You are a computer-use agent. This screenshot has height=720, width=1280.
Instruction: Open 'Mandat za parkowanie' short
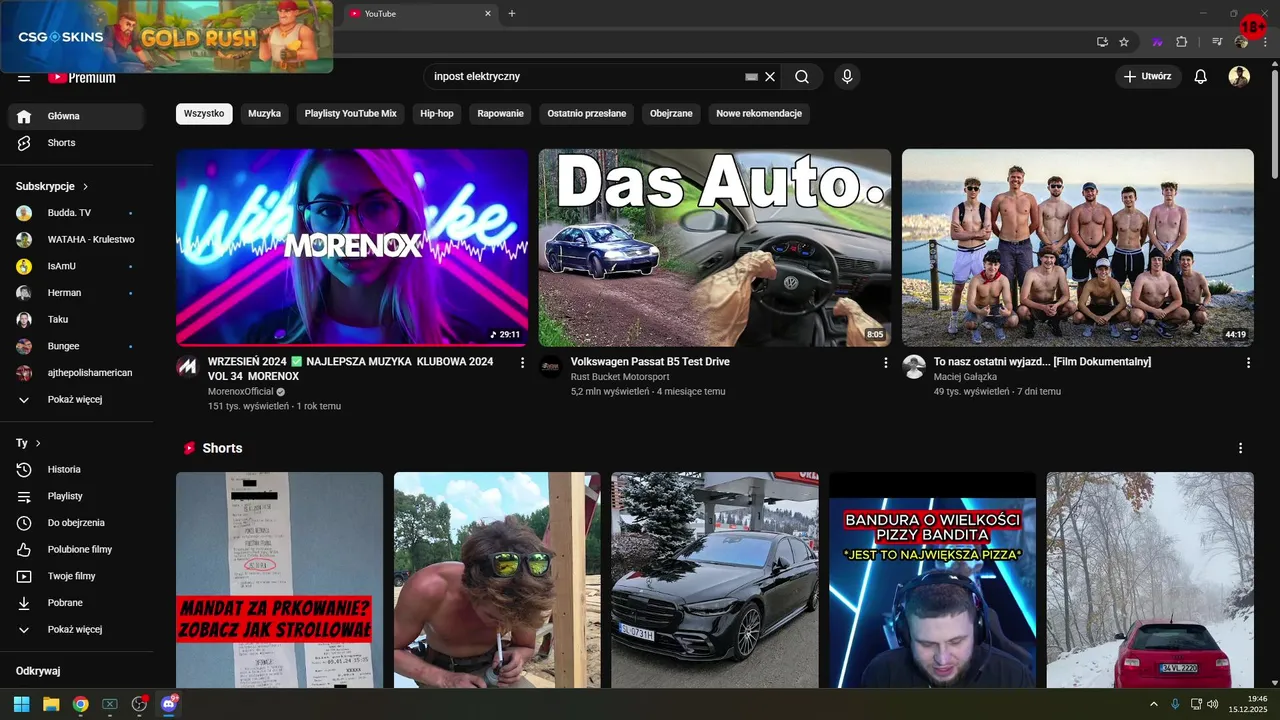[279, 580]
